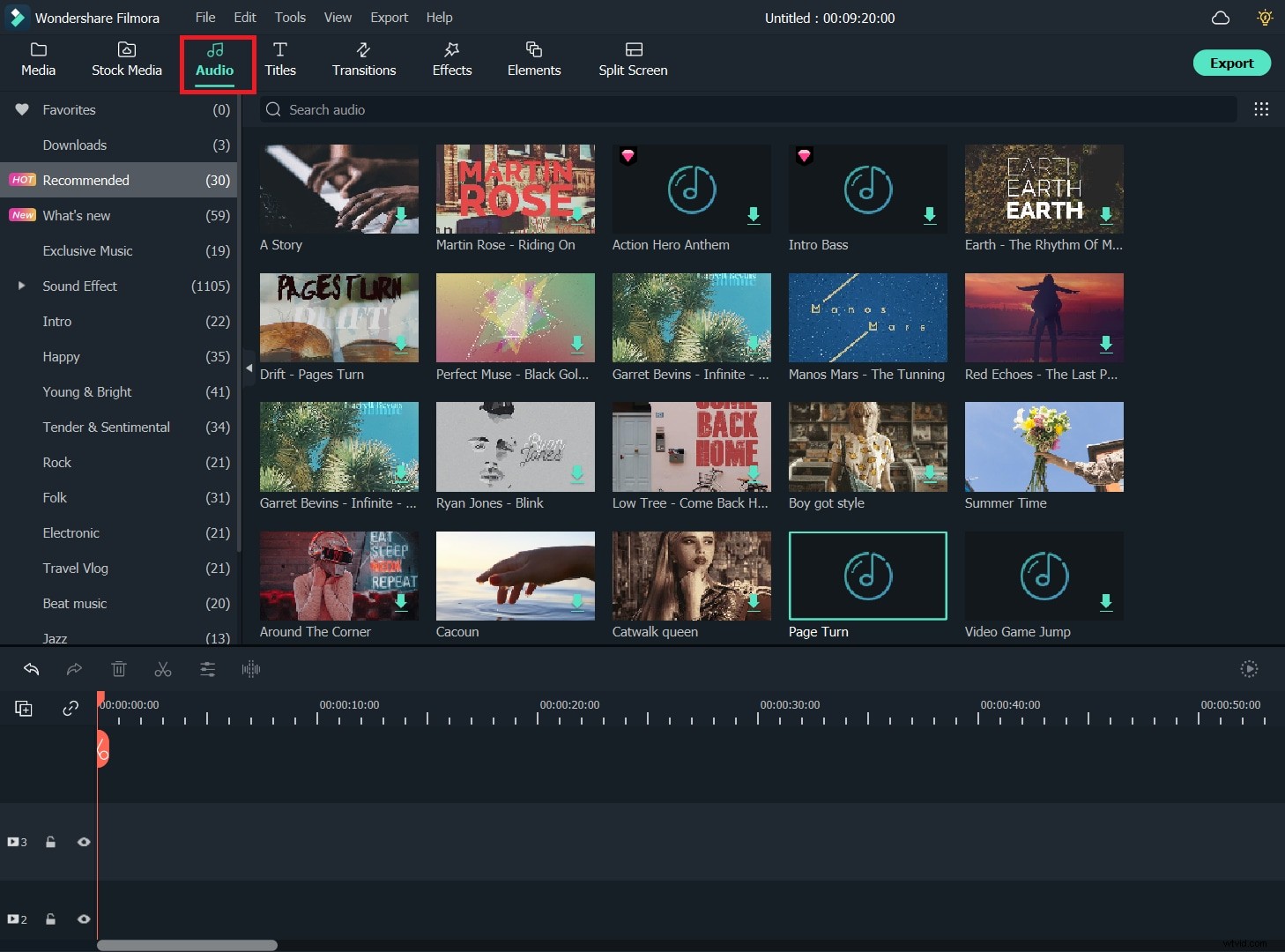Lock track 2 with the padlock
Screen dimensions: 1285x952
pos(51,919)
